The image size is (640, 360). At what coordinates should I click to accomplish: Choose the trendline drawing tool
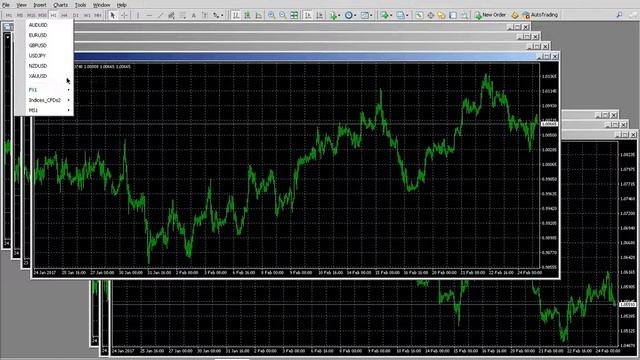[x=160, y=15]
